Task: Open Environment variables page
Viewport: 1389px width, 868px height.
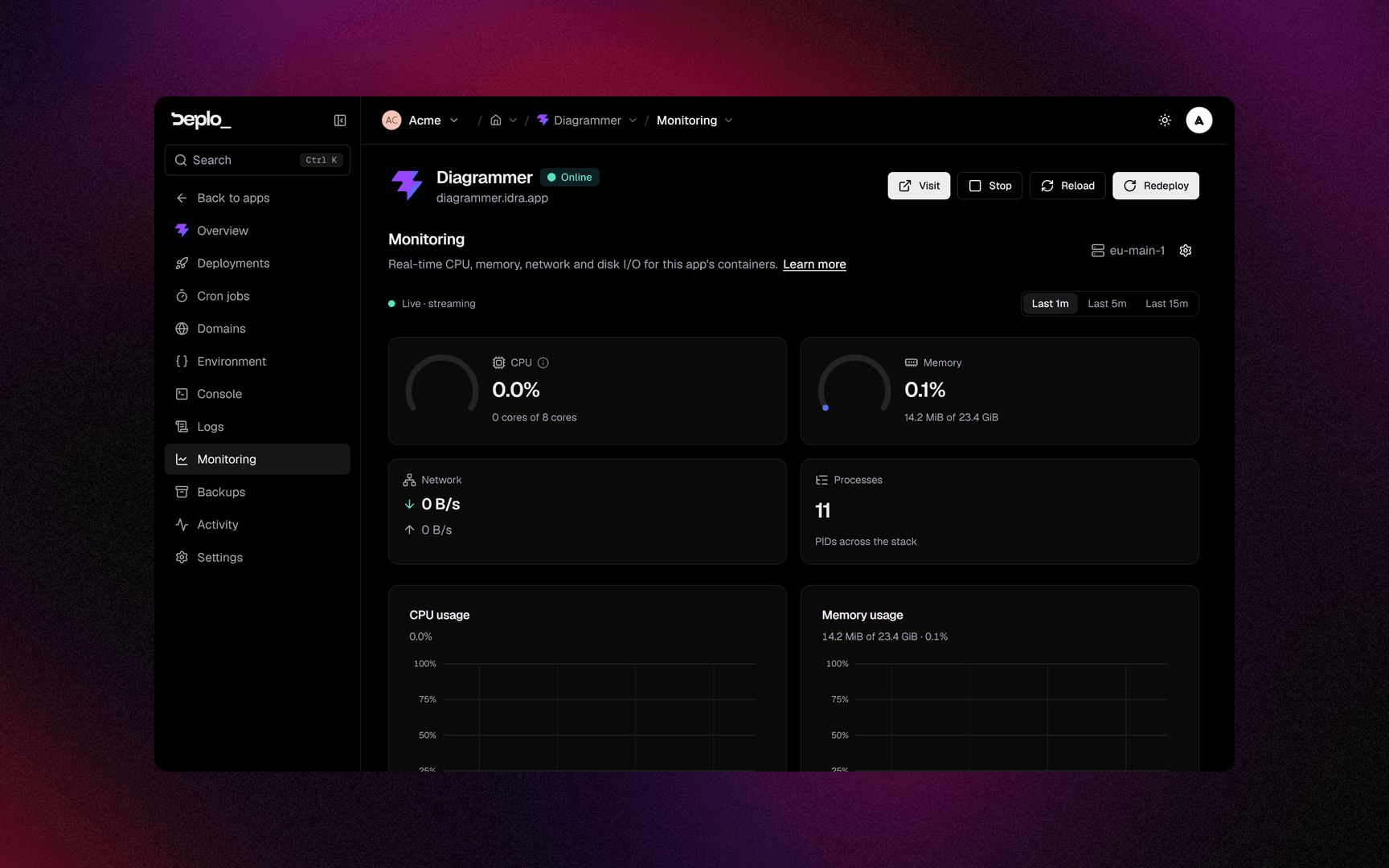Action: click(257, 362)
